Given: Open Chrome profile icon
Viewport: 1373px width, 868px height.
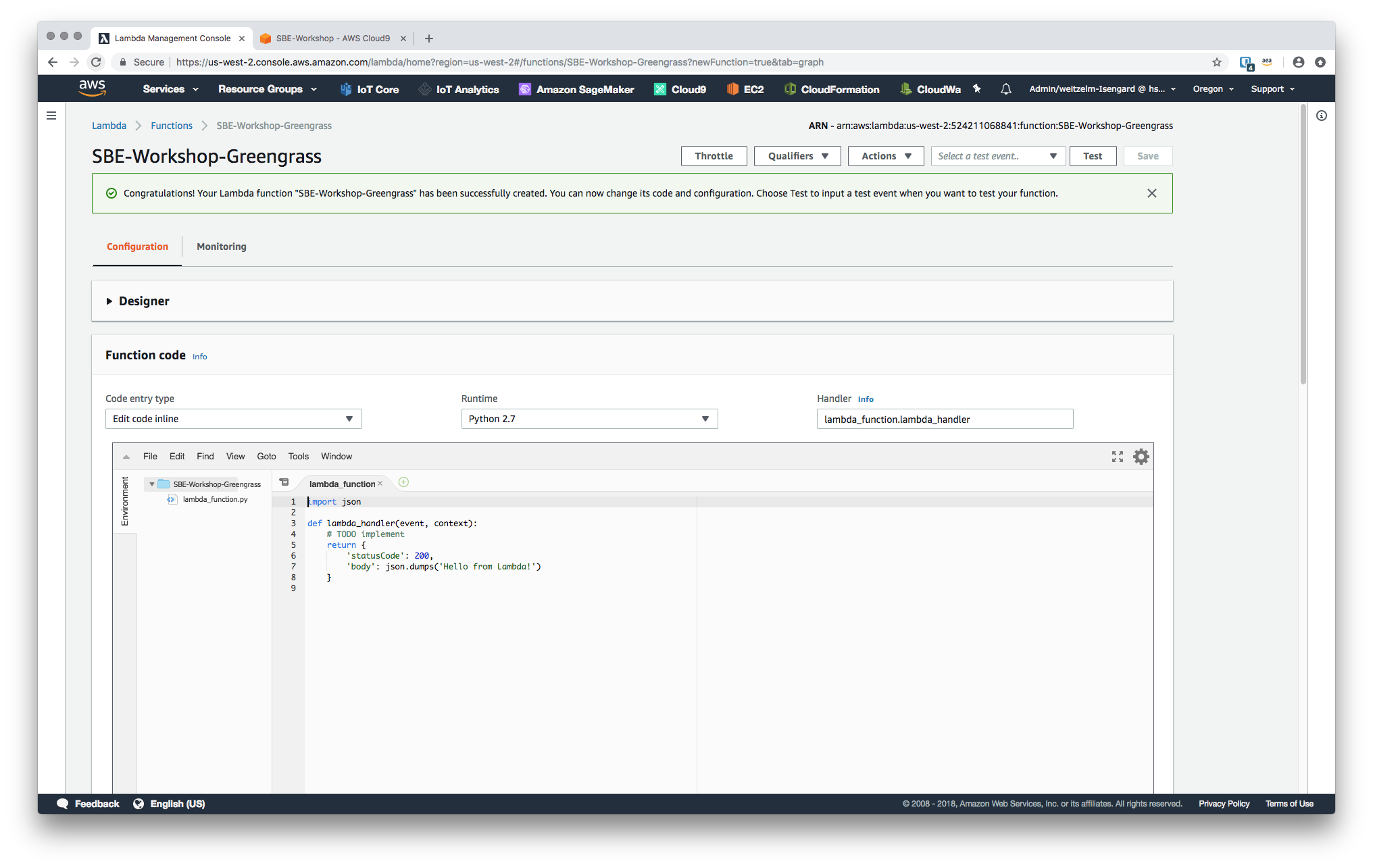Looking at the screenshot, I should click(x=1298, y=62).
